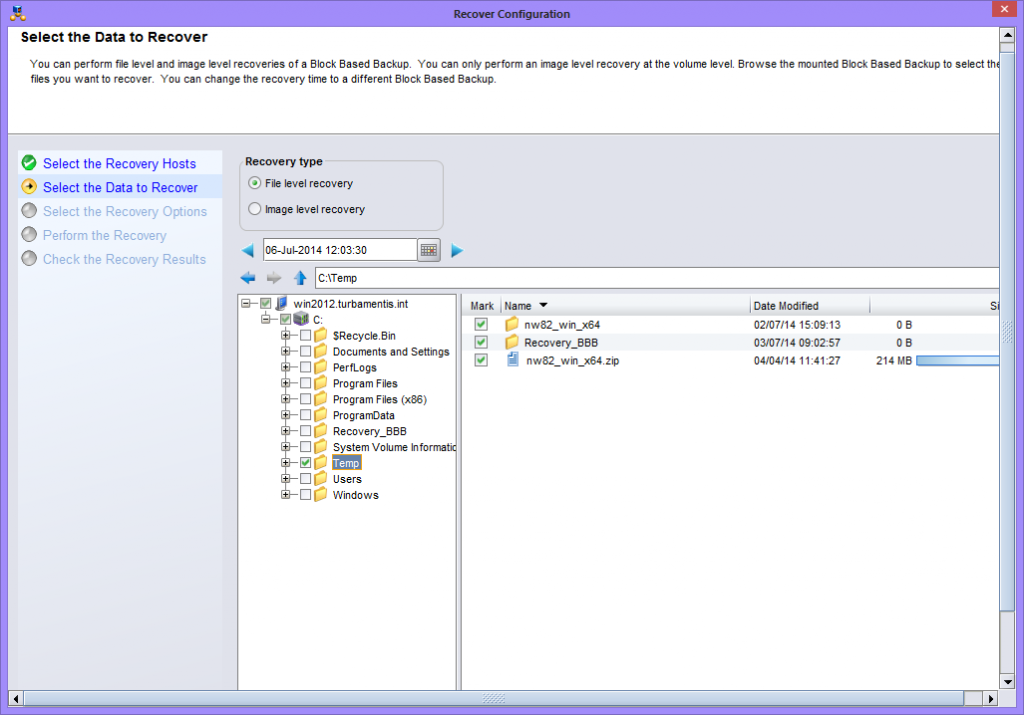Open the nw82_win_x64 folder icon
This screenshot has width=1024, height=715.
tap(510, 324)
